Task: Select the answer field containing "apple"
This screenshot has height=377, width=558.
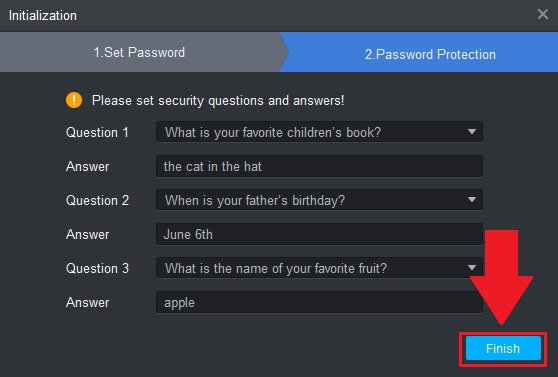Action: 319,302
